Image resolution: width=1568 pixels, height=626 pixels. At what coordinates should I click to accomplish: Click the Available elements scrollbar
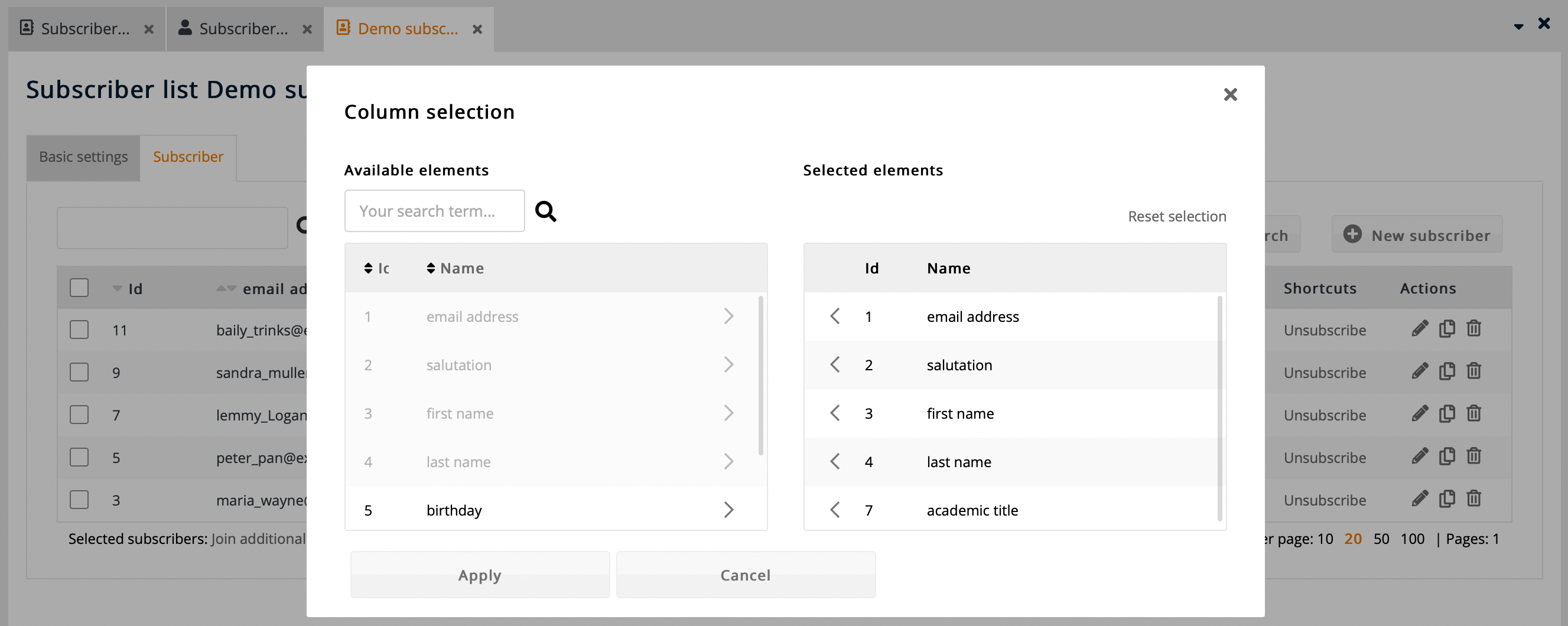point(760,376)
